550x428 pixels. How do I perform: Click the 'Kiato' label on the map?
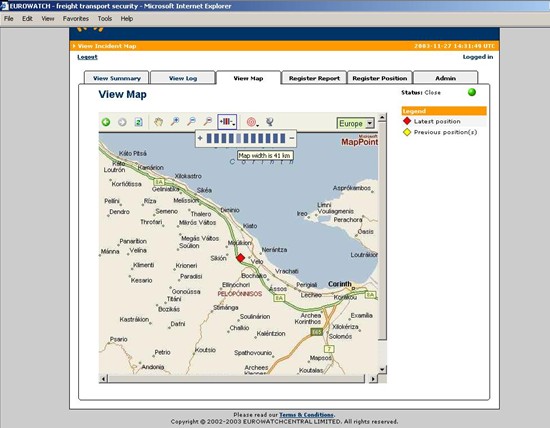[x=250, y=226]
